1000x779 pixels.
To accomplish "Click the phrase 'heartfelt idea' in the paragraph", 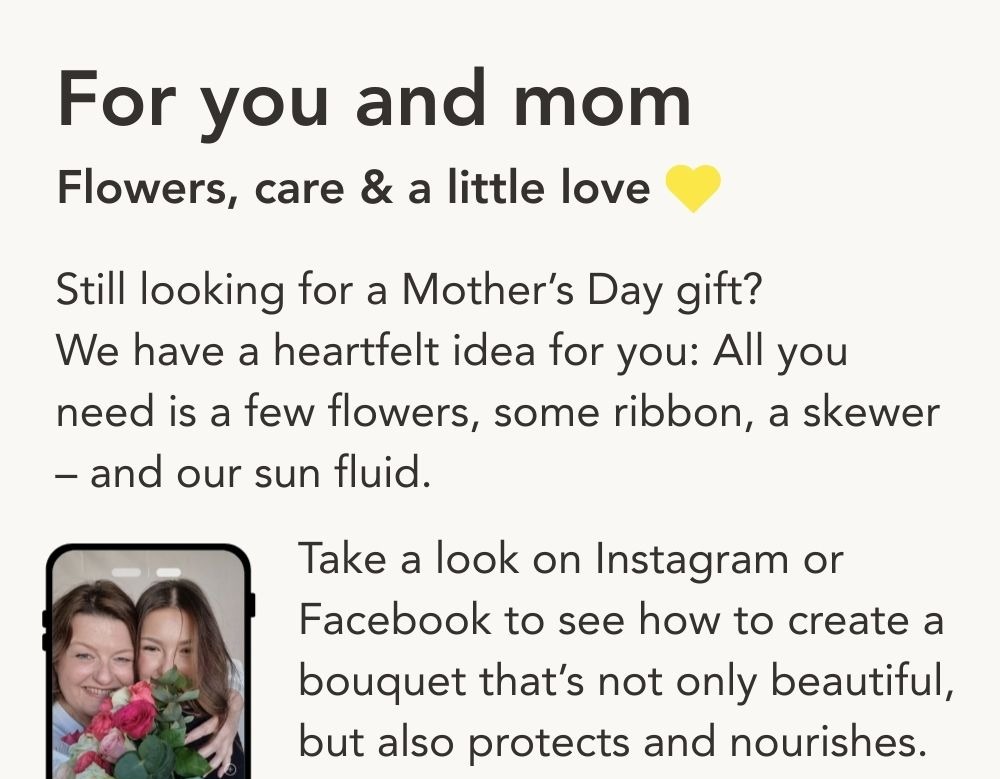I will [x=404, y=351].
